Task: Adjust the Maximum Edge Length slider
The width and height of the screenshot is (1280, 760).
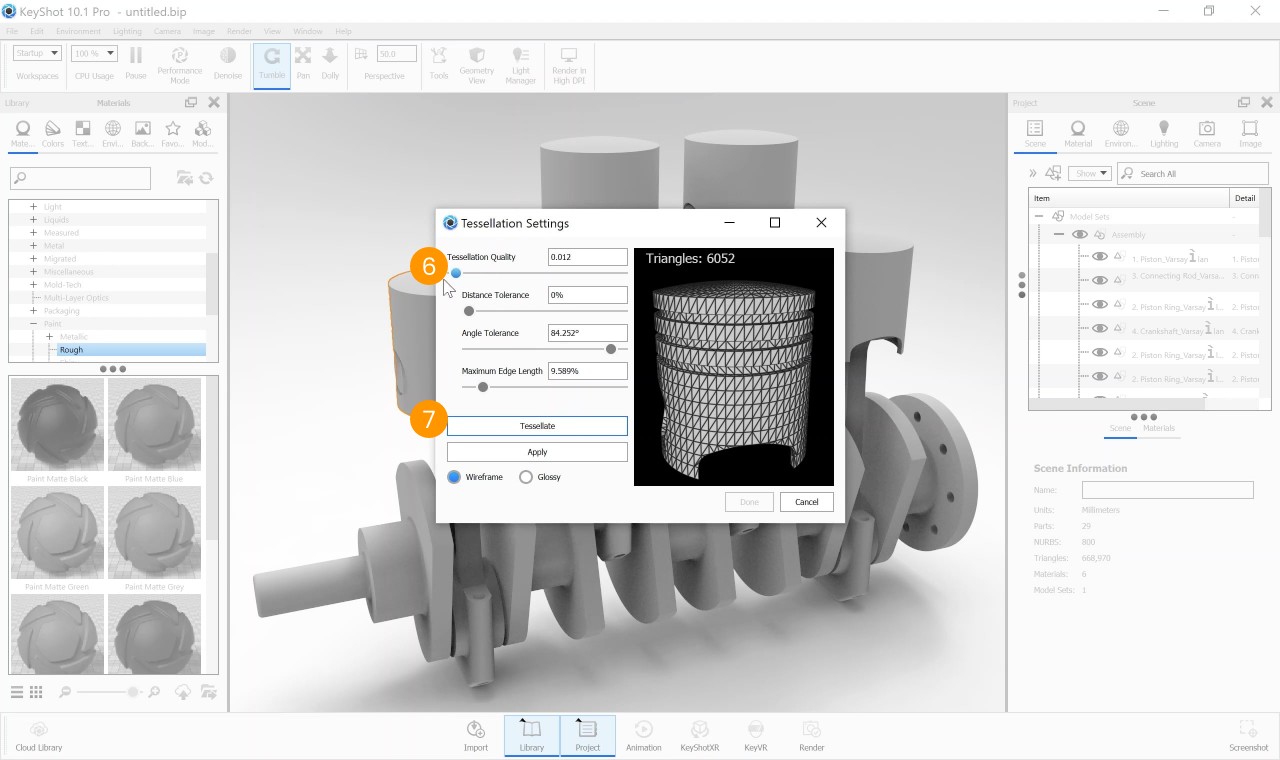Action: pos(483,387)
